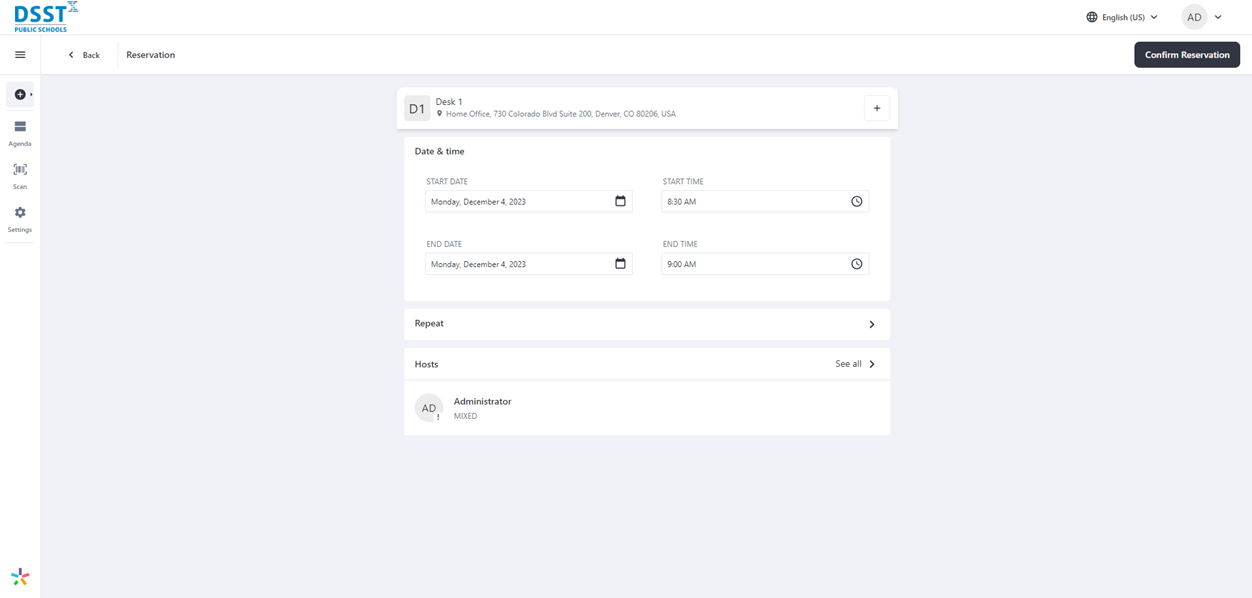Viewport: 1252px width, 598px height.
Task: Click the create new plus icon in sidebar
Action: click(20, 94)
